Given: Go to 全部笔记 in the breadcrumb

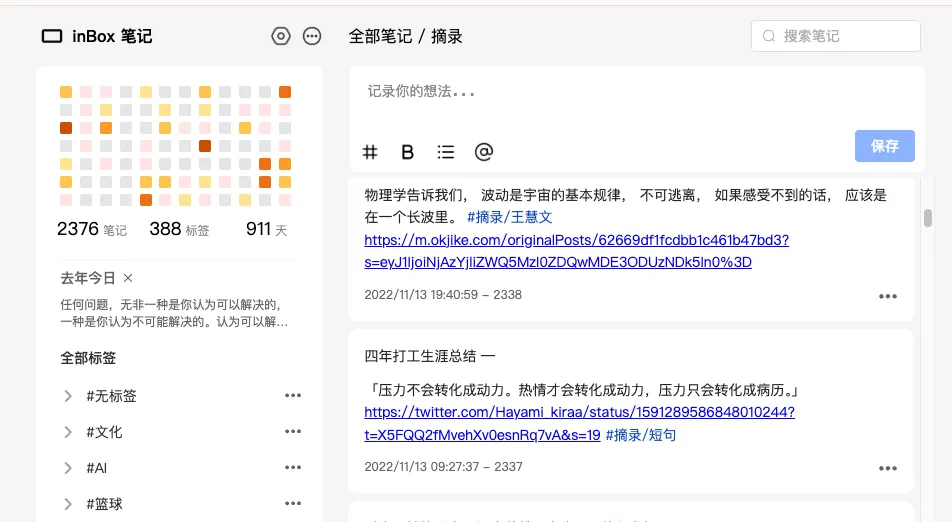Looking at the screenshot, I should pyautogui.click(x=380, y=37).
